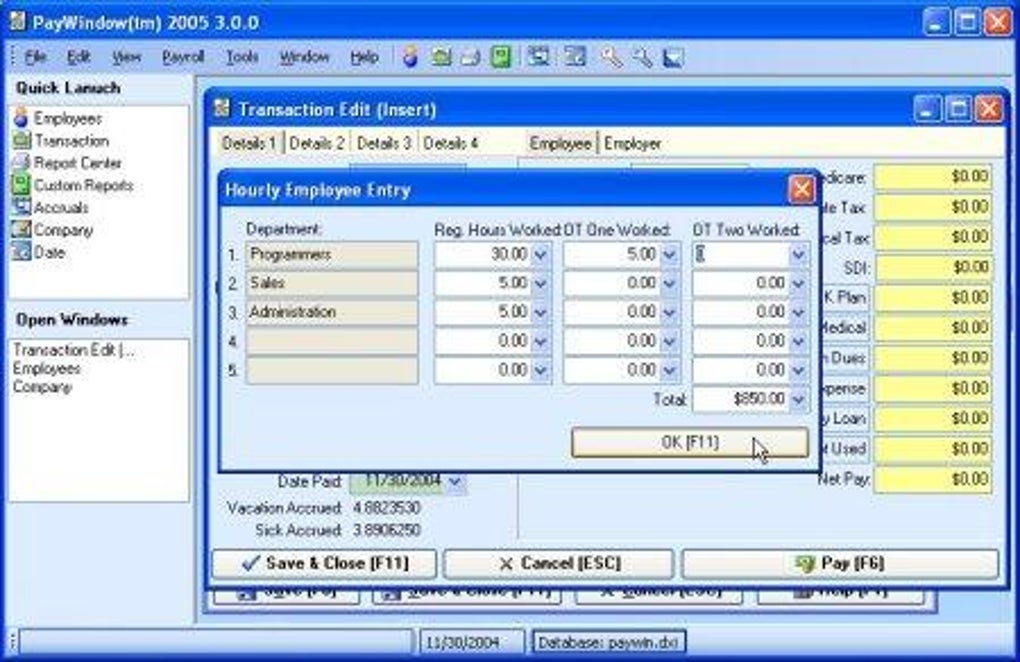The width and height of the screenshot is (1020, 662).
Task: Click the Cancel [ESC] button
Action: click(558, 563)
